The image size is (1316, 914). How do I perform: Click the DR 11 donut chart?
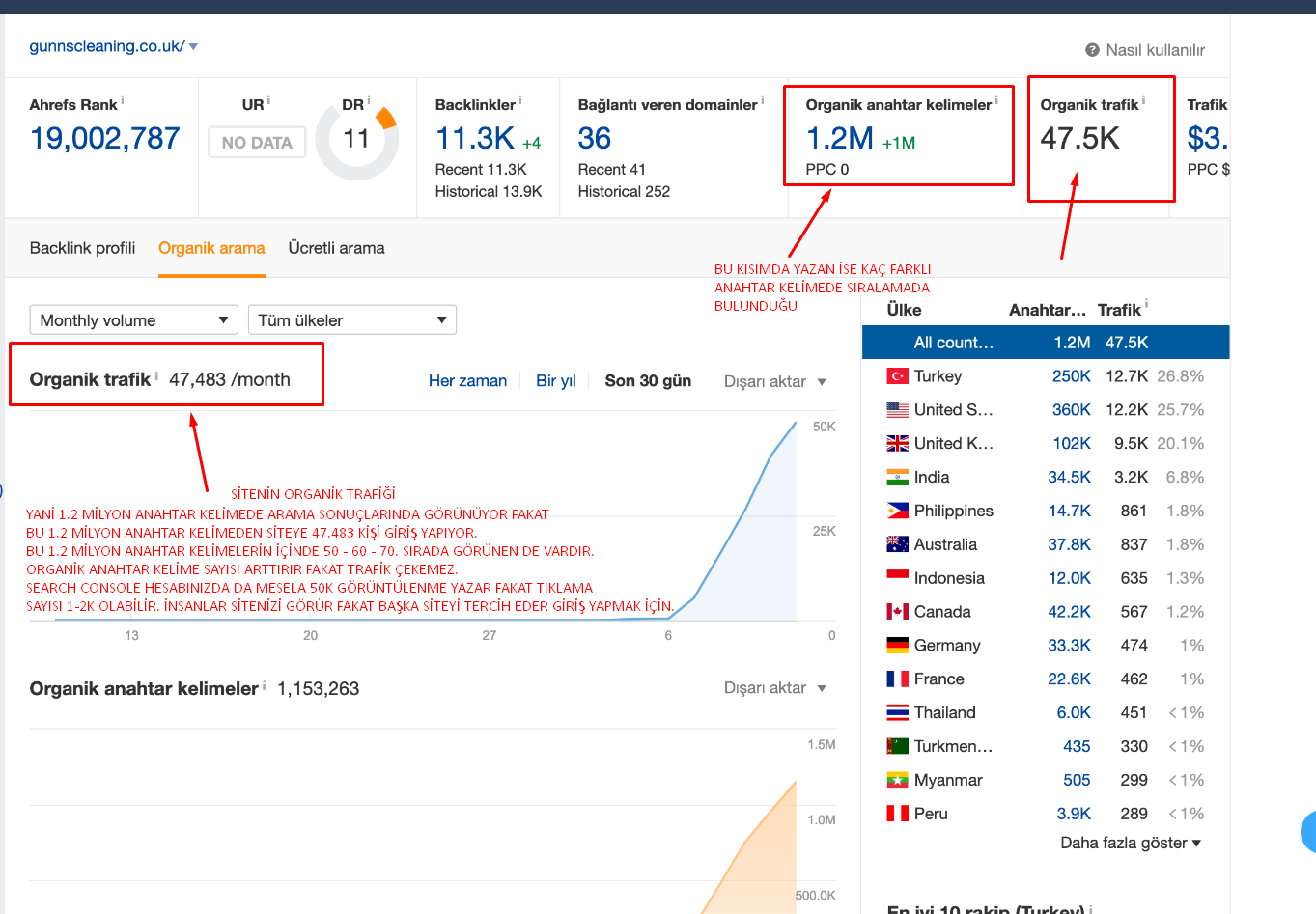357,139
